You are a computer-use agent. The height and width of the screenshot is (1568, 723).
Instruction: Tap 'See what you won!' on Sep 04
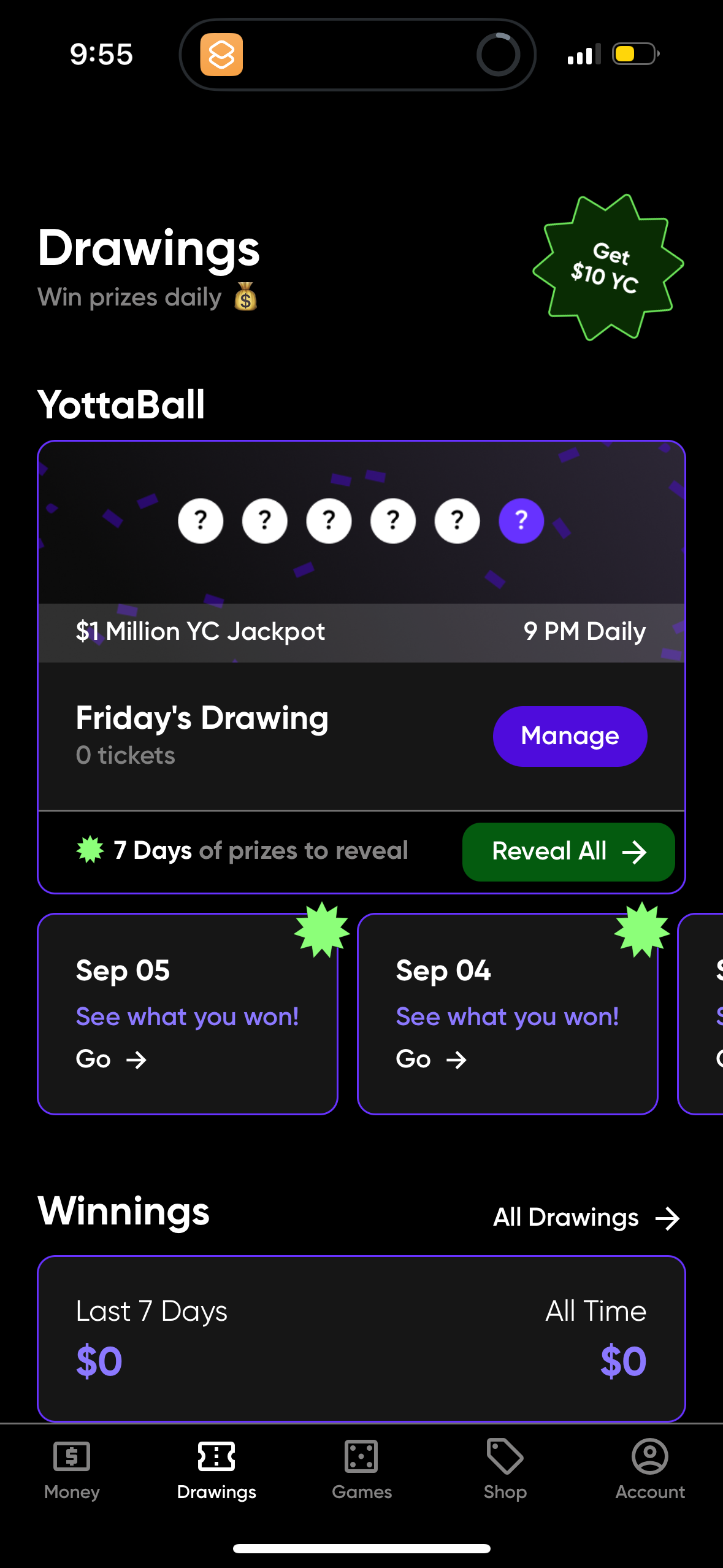tap(507, 1017)
